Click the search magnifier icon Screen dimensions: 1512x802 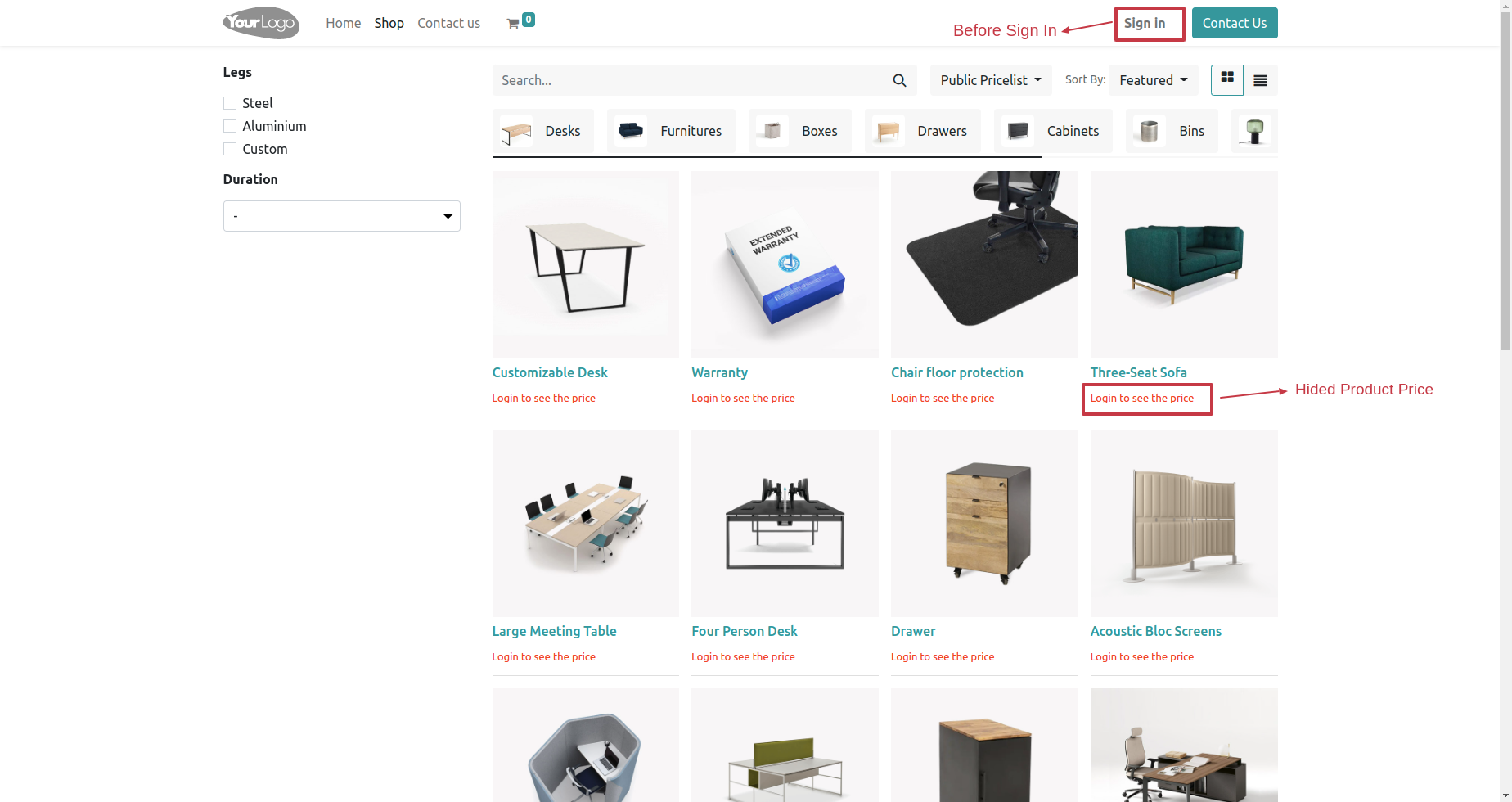point(899,80)
